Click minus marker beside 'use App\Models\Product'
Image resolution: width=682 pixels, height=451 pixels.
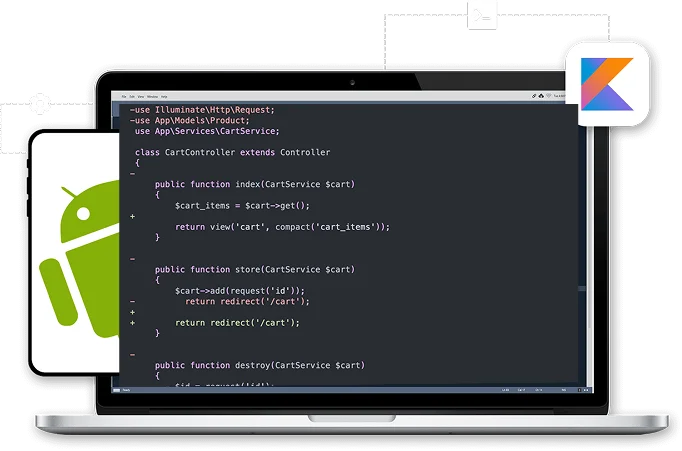[132, 120]
